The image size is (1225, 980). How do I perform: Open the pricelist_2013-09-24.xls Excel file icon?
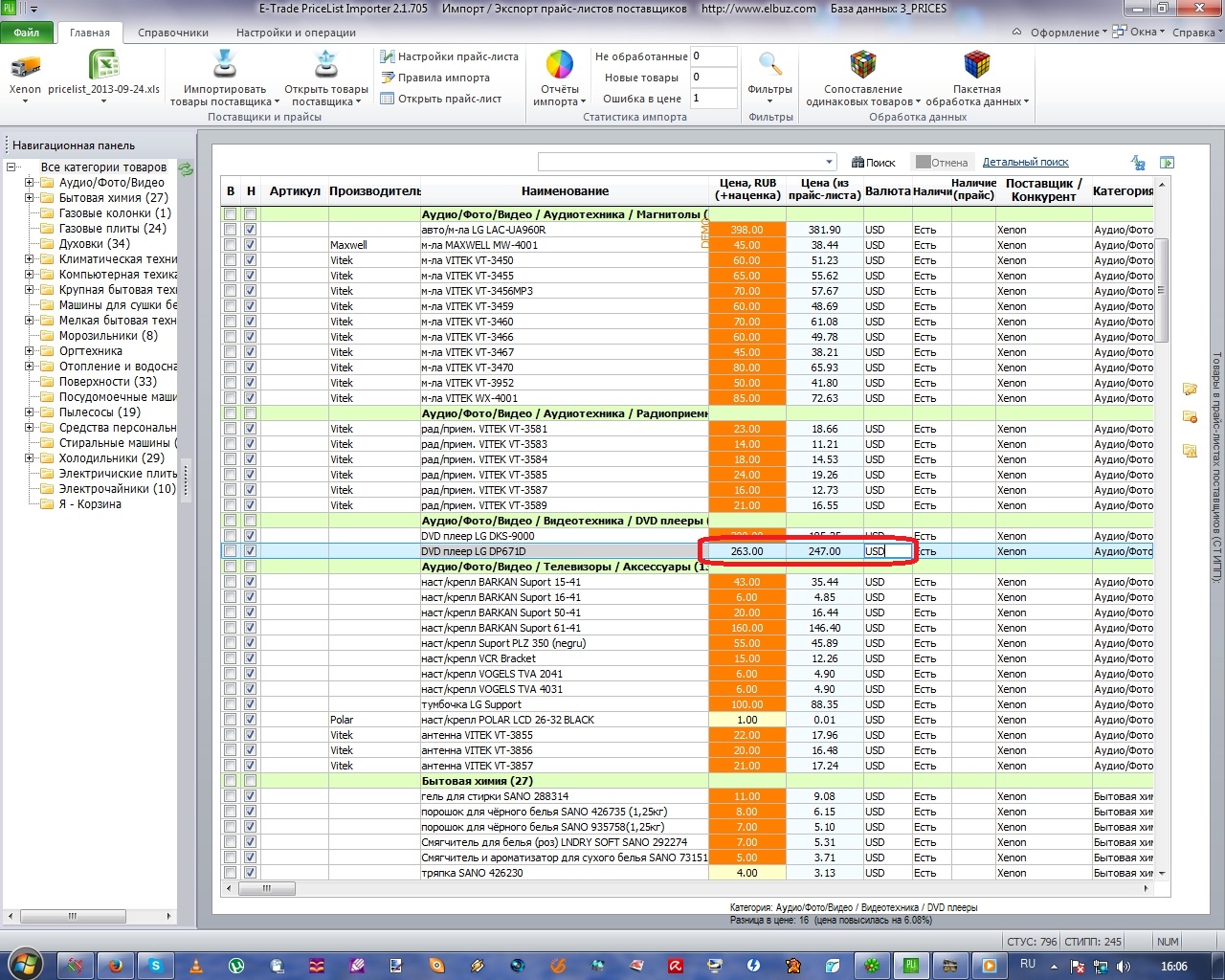click(104, 65)
